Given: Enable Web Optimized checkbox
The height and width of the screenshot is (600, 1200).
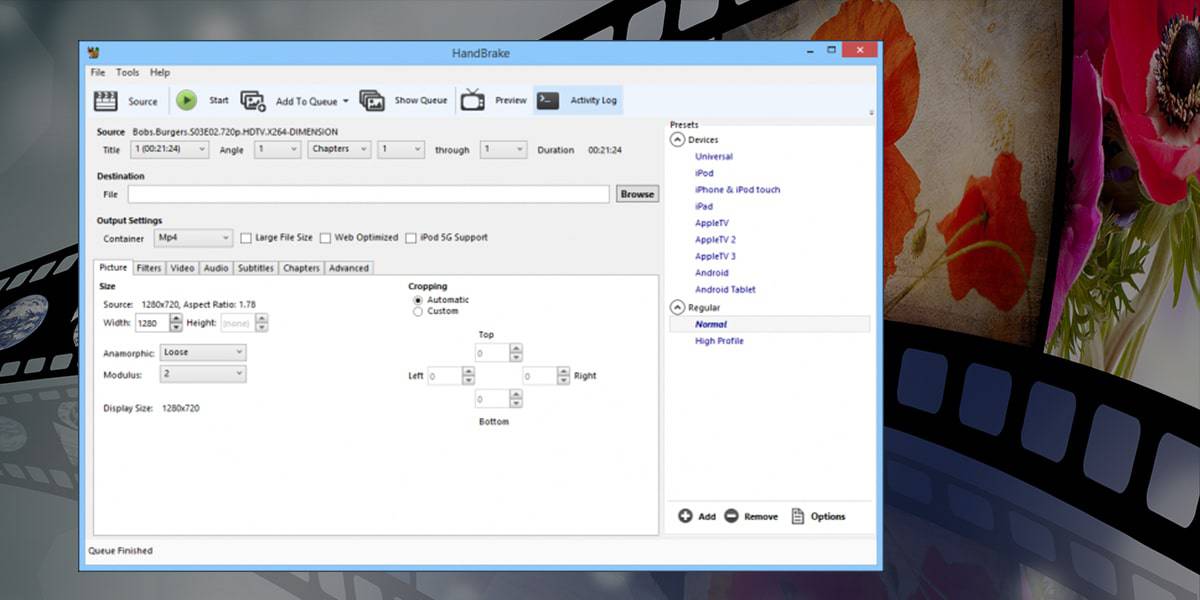Looking at the screenshot, I should coord(325,238).
